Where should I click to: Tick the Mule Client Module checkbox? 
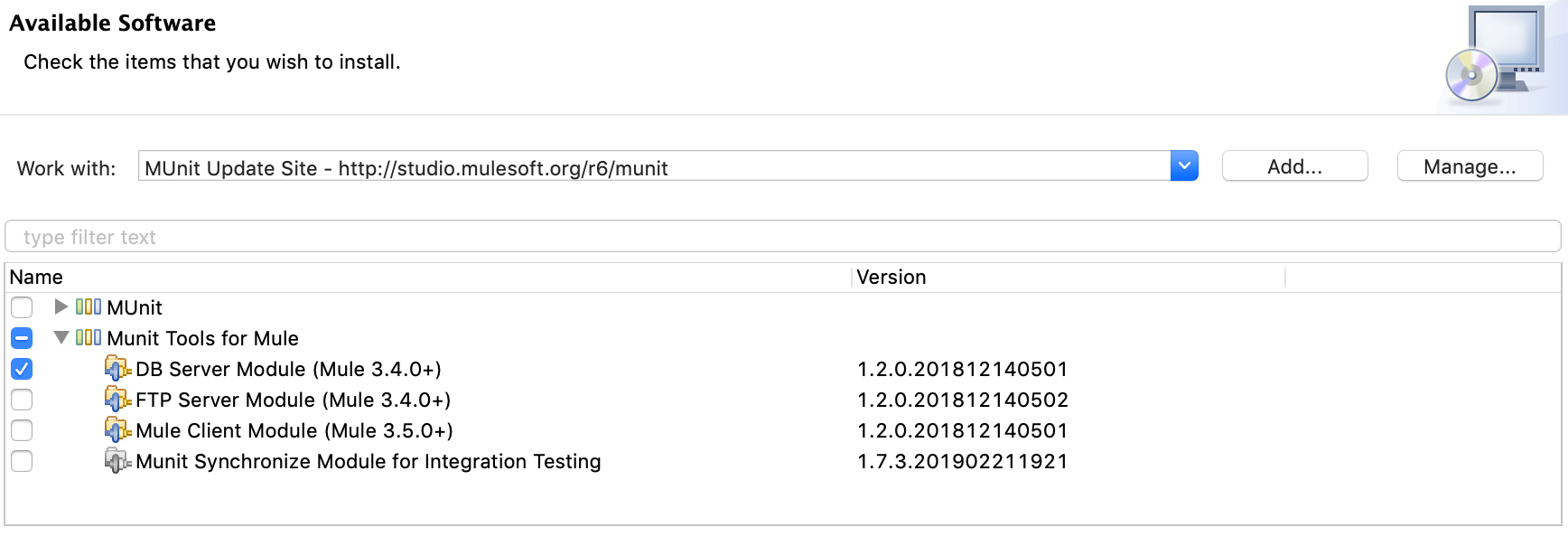click(22, 430)
